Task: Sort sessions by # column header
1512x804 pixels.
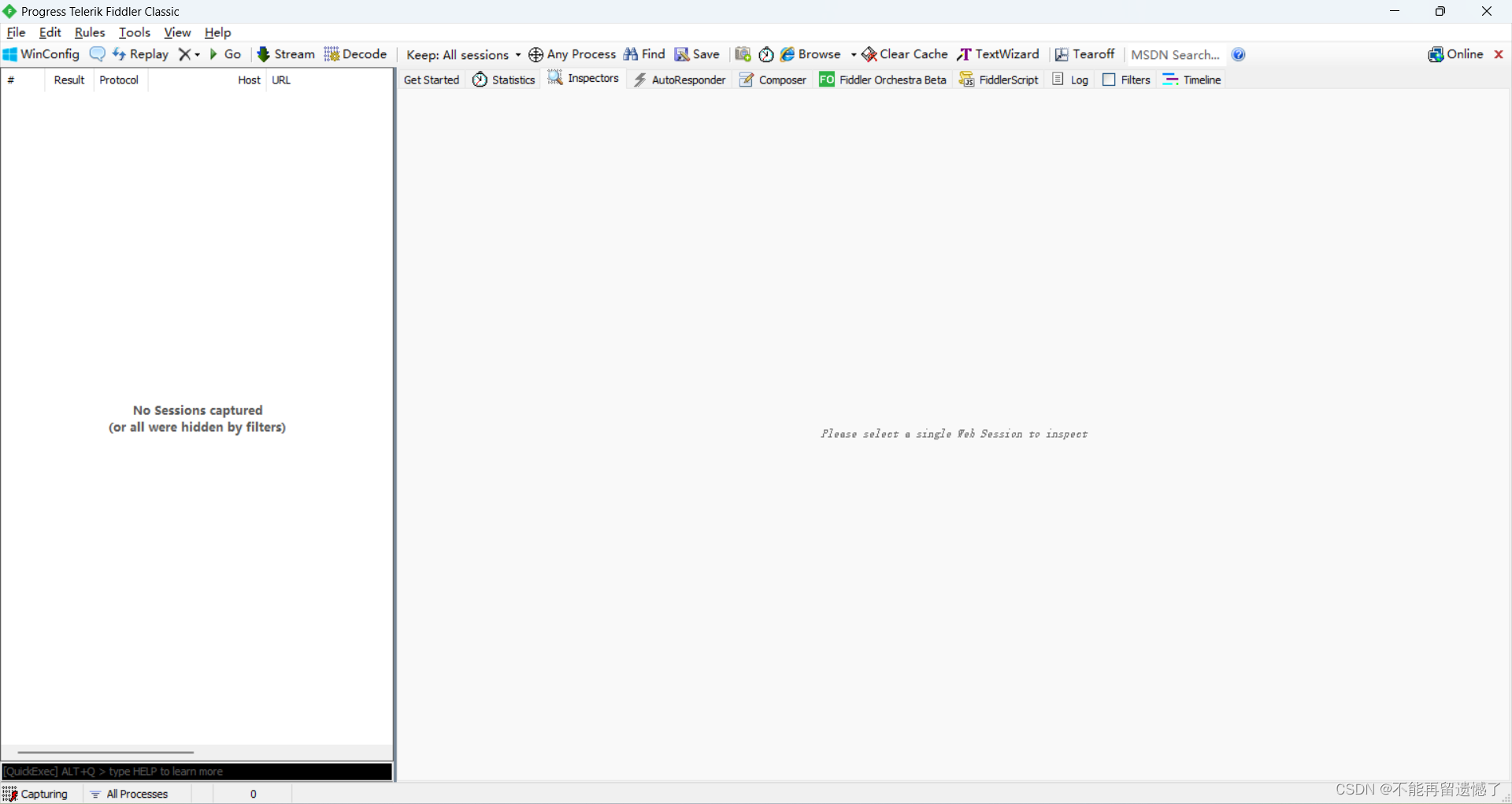Action: coord(23,80)
